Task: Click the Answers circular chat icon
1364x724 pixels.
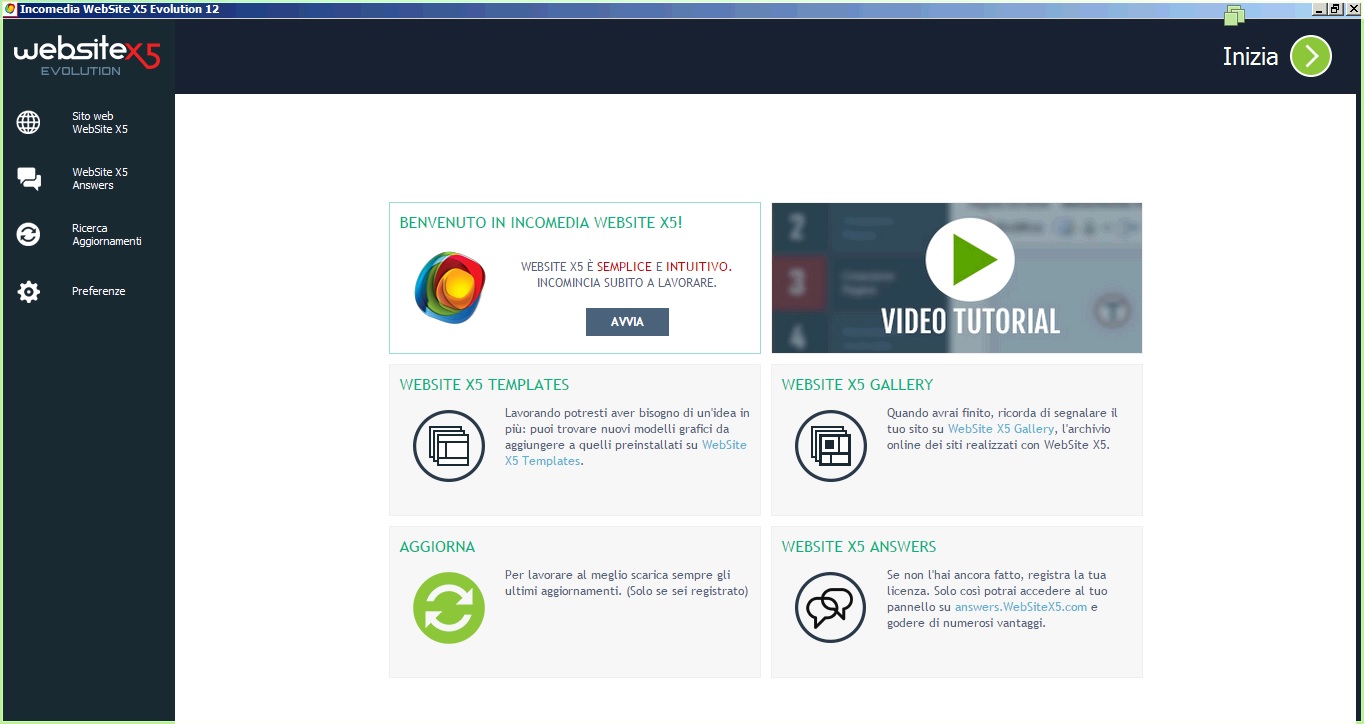Action: 831,608
